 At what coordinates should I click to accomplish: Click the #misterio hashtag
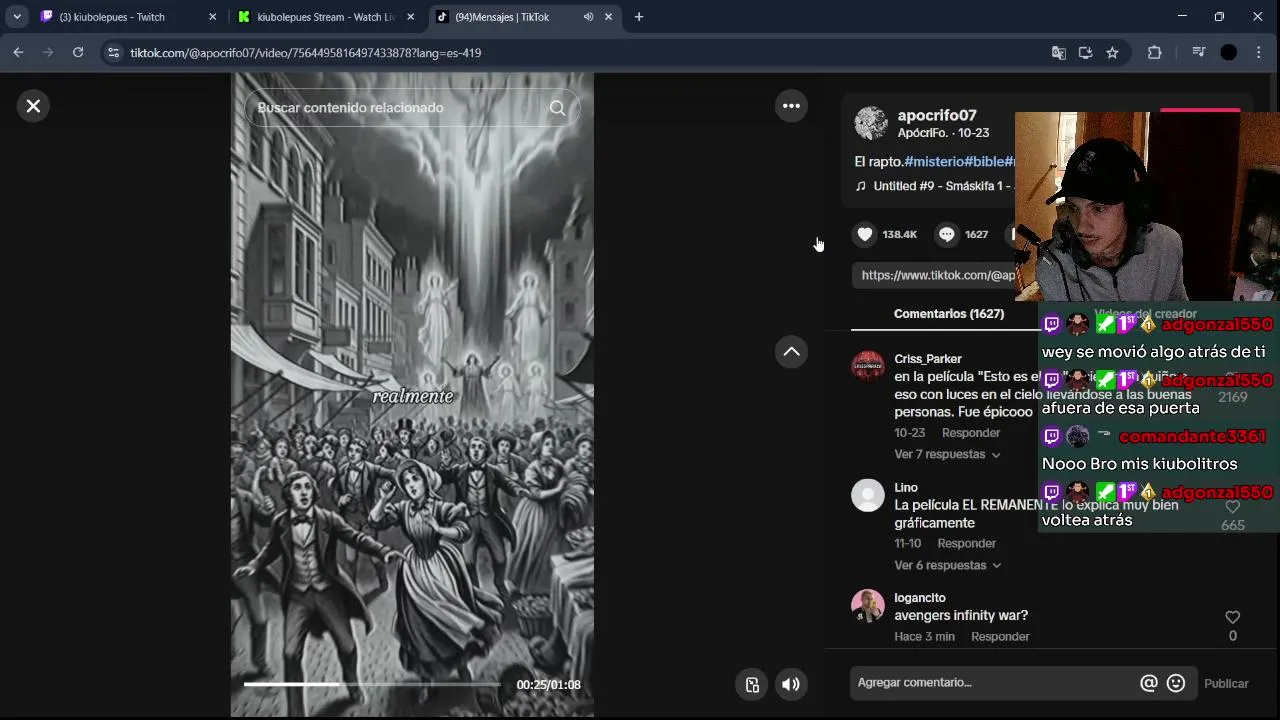(x=934, y=161)
